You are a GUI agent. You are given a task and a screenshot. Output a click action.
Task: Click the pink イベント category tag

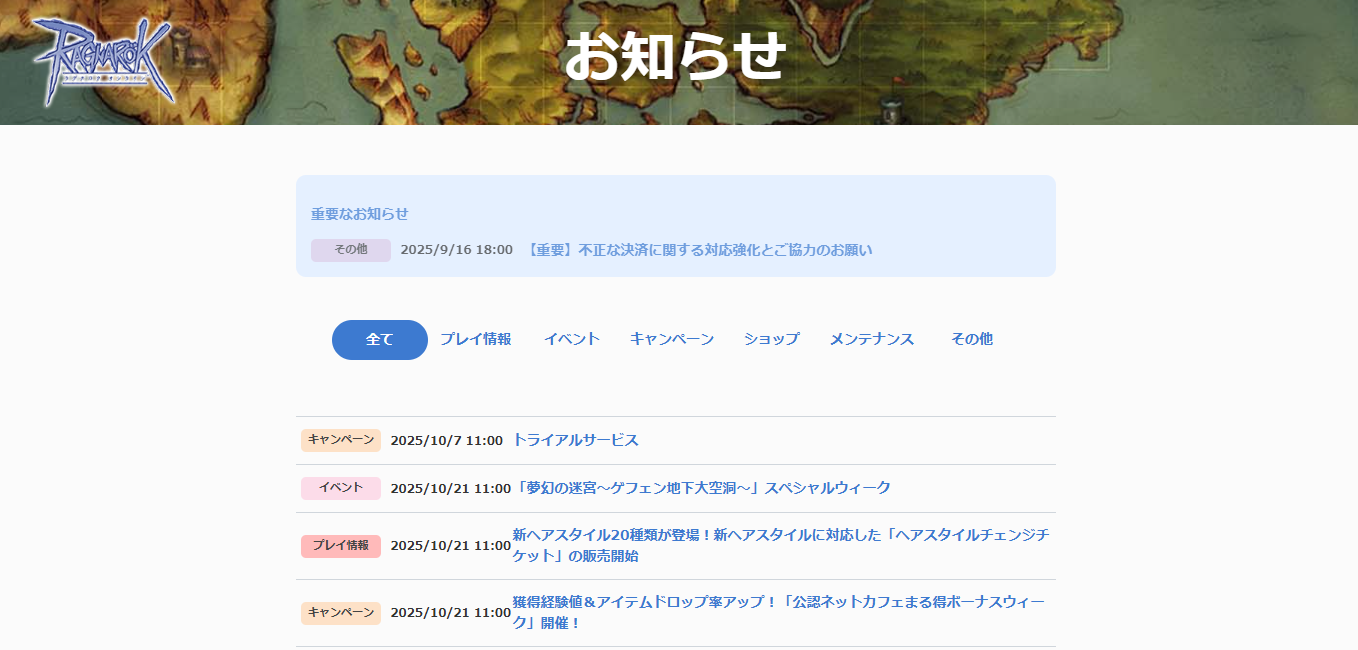click(341, 488)
